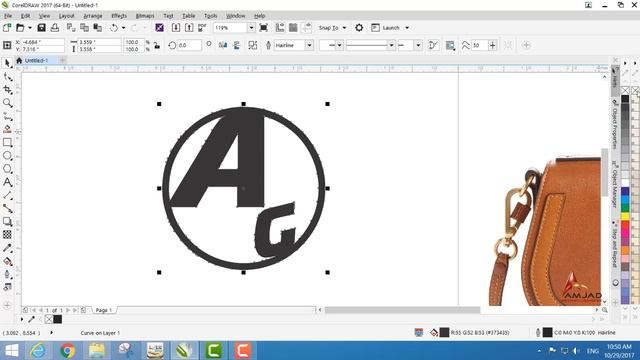Open the Hairline outline width dropdown
The width and height of the screenshot is (640, 360).
[309, 45]
